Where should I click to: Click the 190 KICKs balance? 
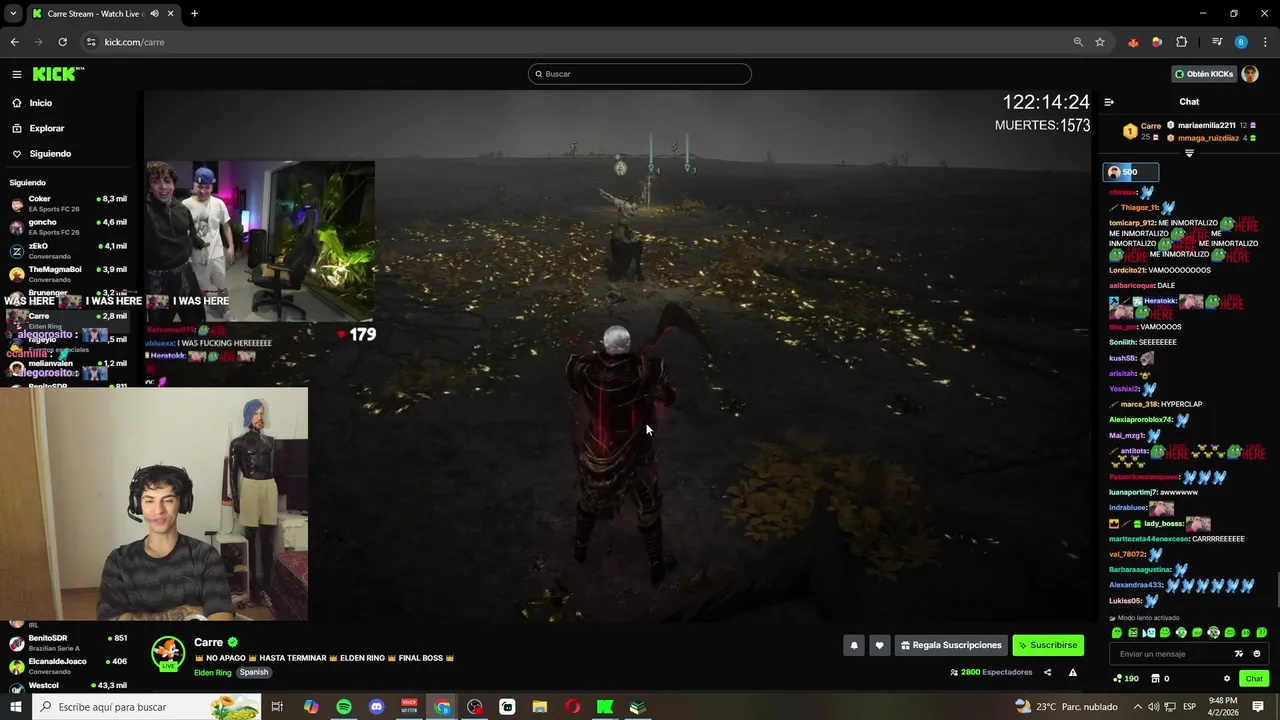pyautogui.click(x=1126, y=678)
